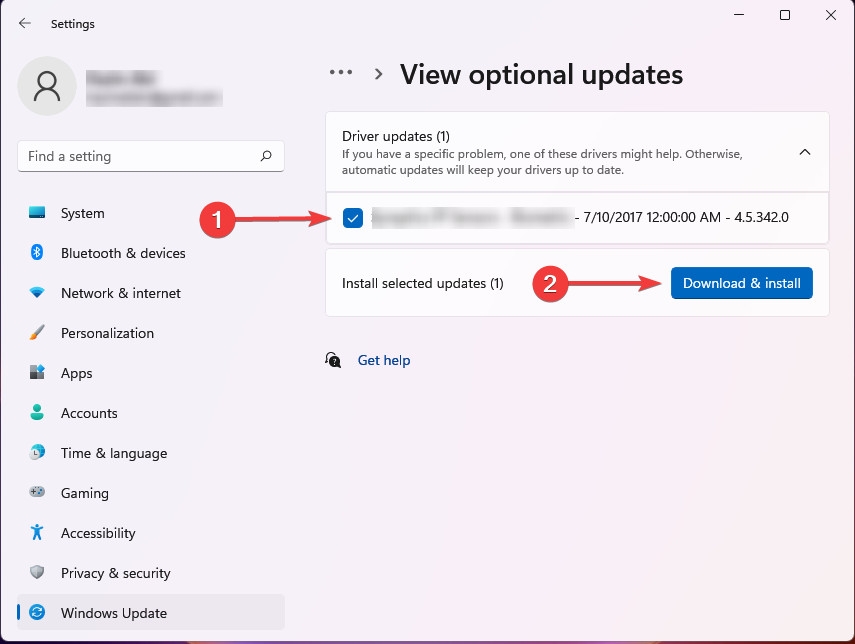The width and height of the screenshot is (855, 644).
Task: Click the Personalization paintbrush icon
Action: [x=37, y=333]
